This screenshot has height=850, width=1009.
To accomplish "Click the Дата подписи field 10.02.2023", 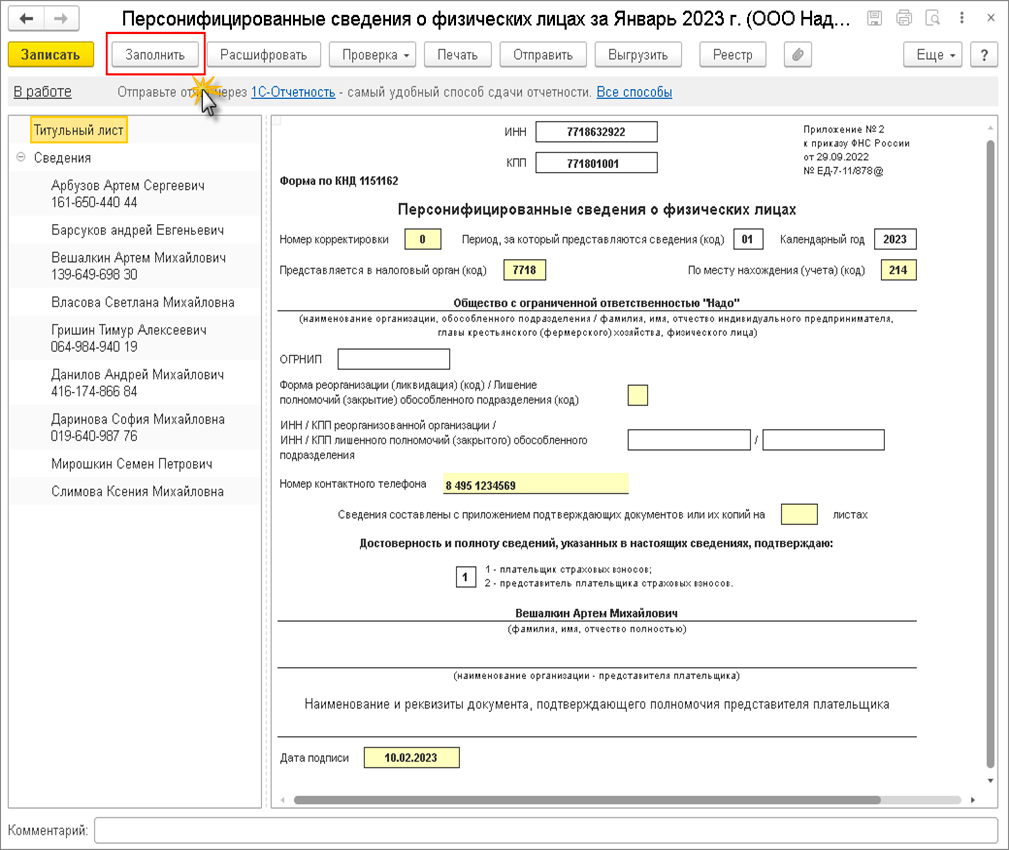I will pos(412,757).
